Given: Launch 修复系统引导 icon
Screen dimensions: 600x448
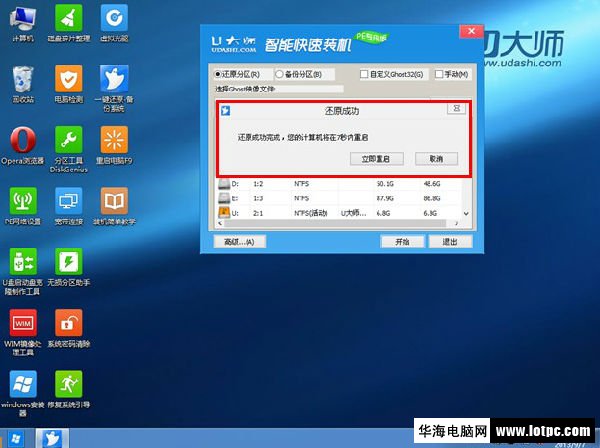Looking at the screenshot, I should tap(68, 389).
